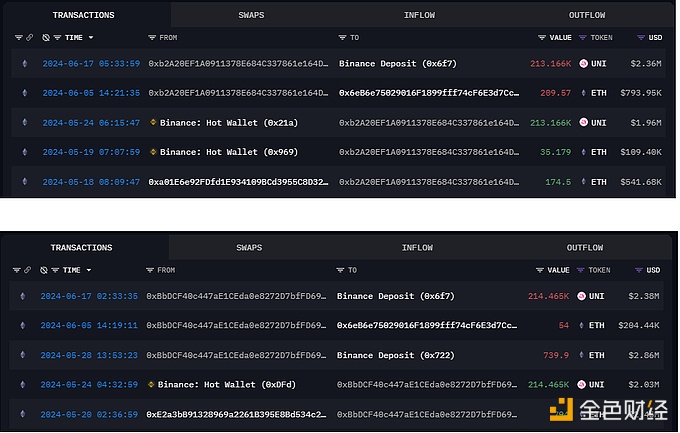Open the SWAPS tab in the upper table
Screen dimensions: 680x433
[x=251, y=15]
